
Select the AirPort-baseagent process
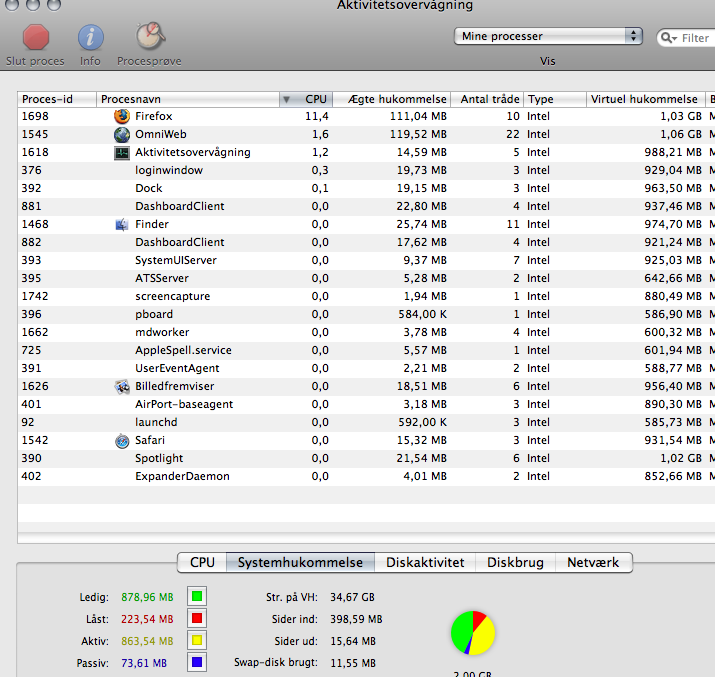pos(367,405)
